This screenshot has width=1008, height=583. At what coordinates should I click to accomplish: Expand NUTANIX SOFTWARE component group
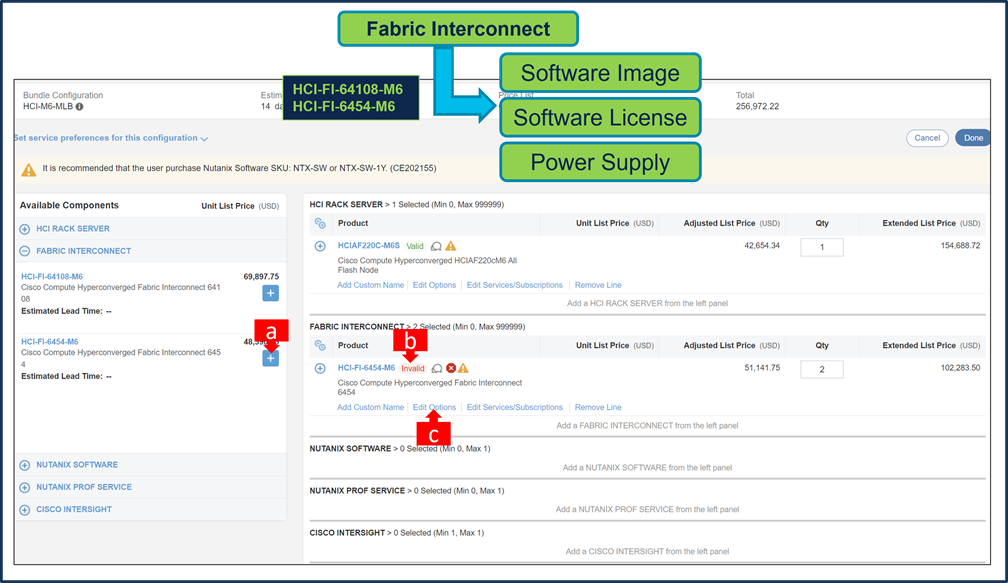pos(24,465)
